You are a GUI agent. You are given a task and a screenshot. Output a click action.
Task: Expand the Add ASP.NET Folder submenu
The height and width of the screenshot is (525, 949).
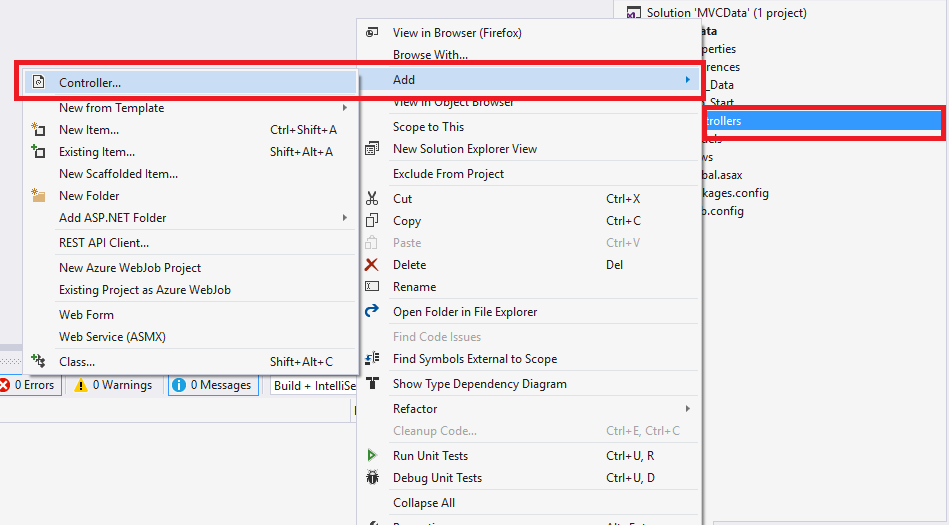pyautogui.click(x=345, y=218)
